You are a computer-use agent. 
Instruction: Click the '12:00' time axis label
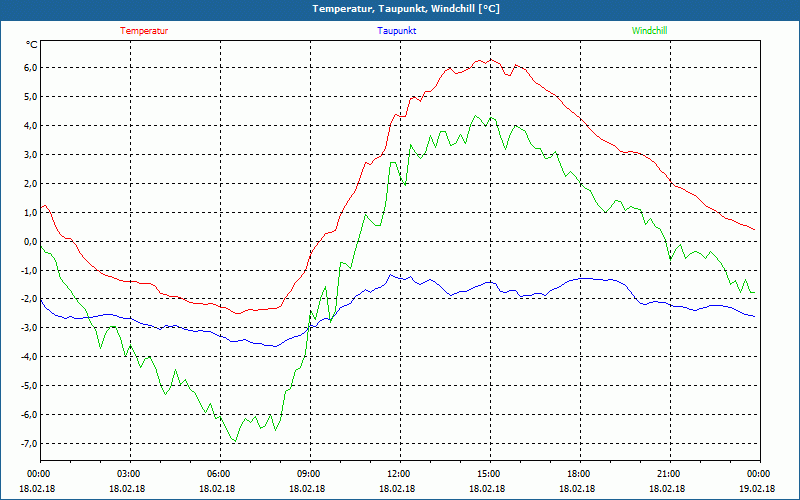[400, 474]
